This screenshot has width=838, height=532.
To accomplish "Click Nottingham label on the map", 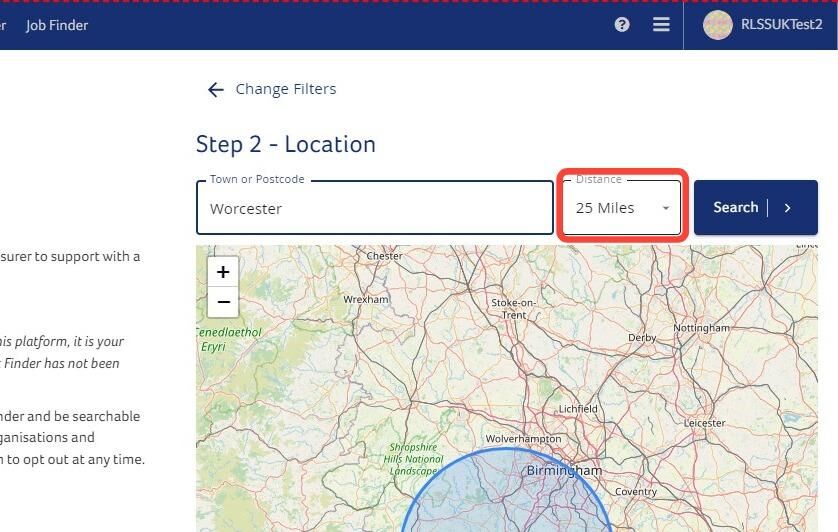I will (x=701, y=328).
